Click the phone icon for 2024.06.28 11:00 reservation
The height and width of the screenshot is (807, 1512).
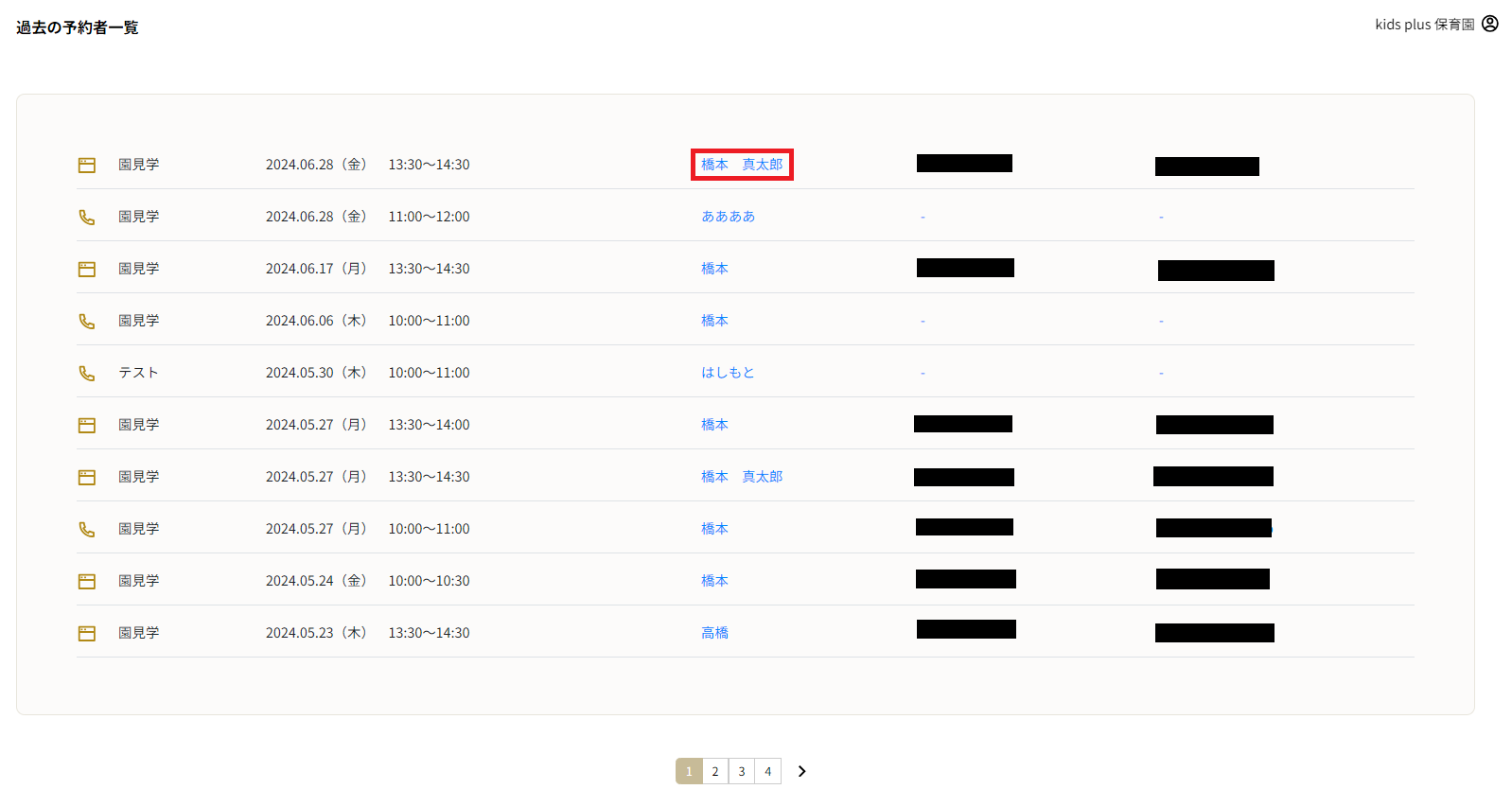(87, 217)
